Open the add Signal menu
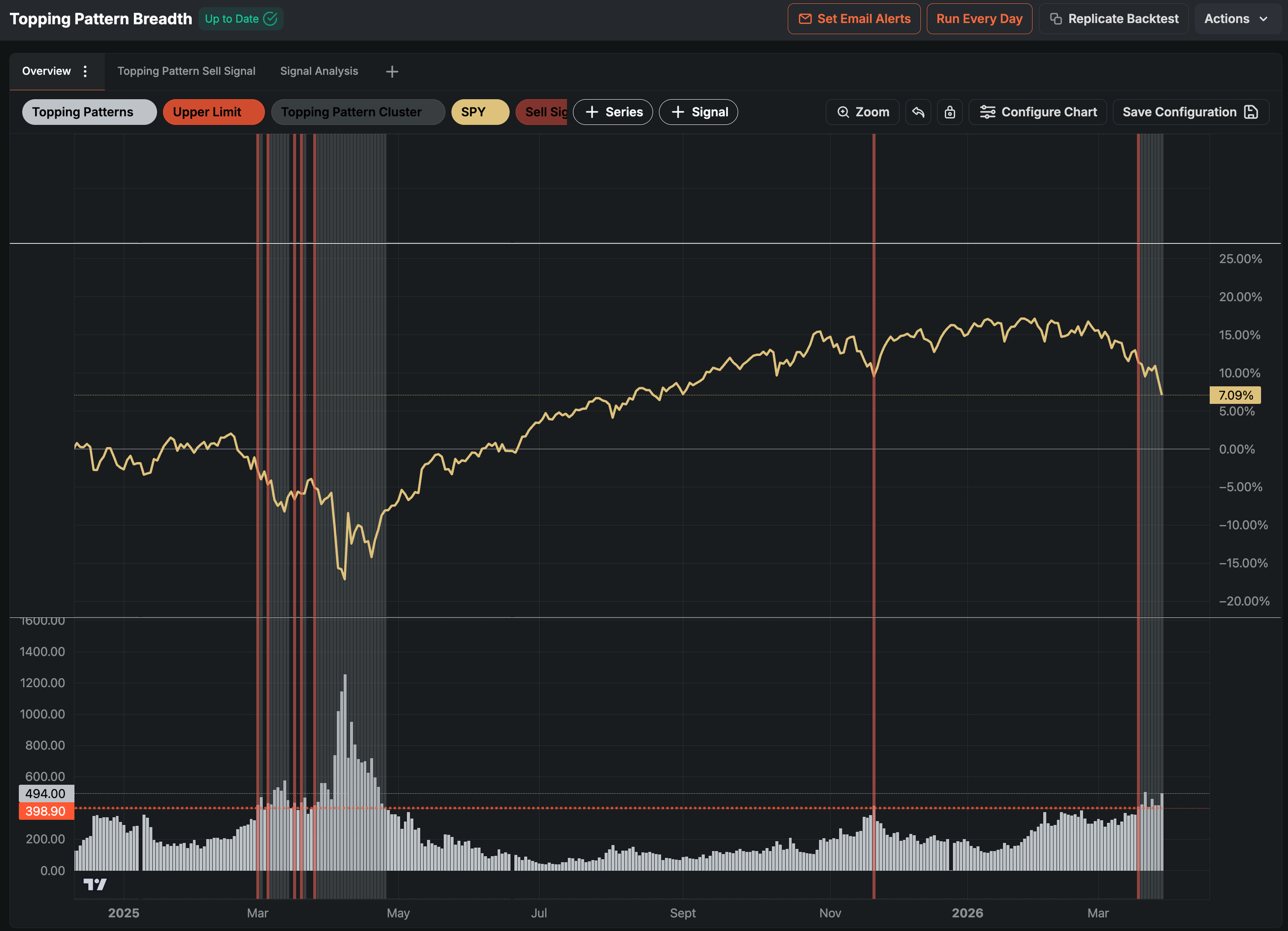 (698, 112)
